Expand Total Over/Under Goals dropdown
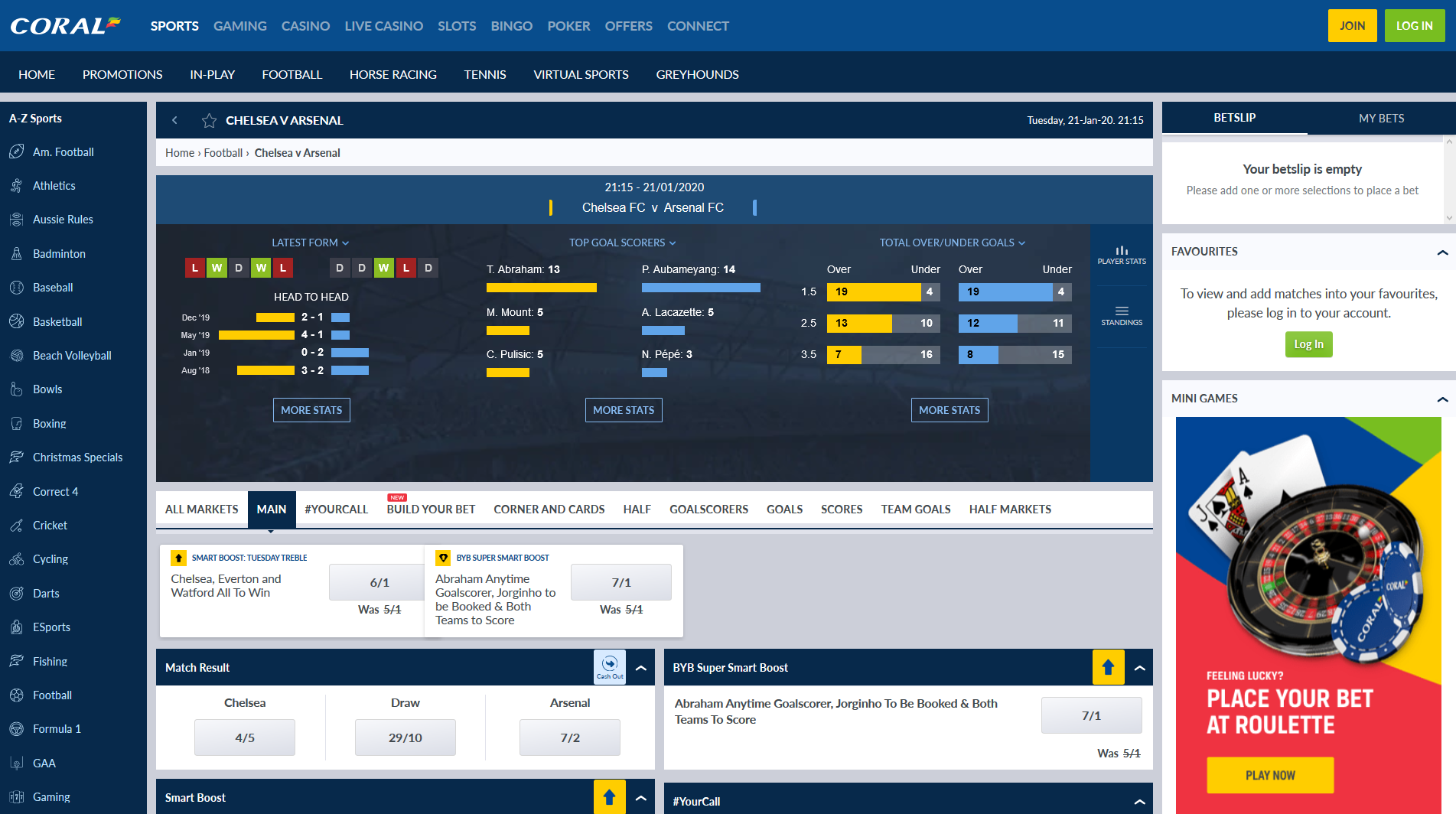 tap(952, 243)
